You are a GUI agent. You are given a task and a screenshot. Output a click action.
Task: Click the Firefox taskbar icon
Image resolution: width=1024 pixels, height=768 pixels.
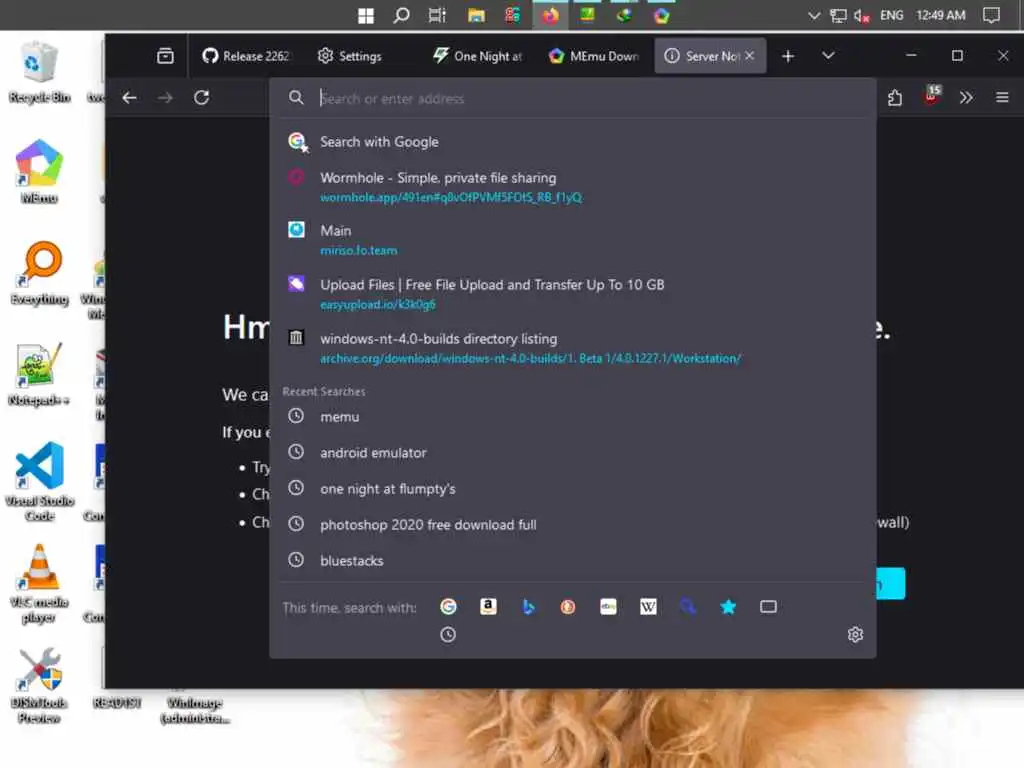tap(550, 16)
